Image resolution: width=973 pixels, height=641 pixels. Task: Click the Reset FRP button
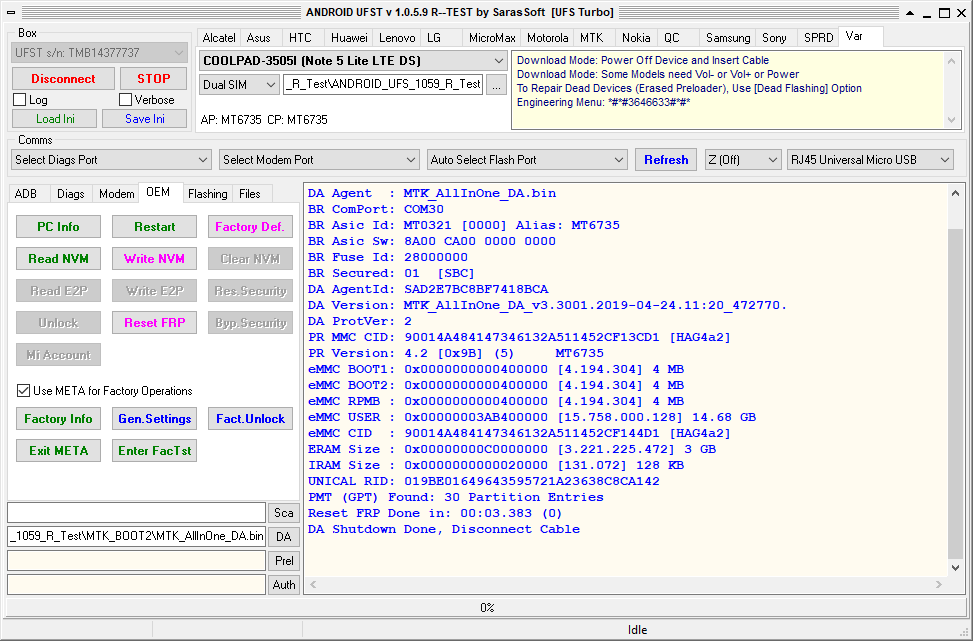pos(155,323)
